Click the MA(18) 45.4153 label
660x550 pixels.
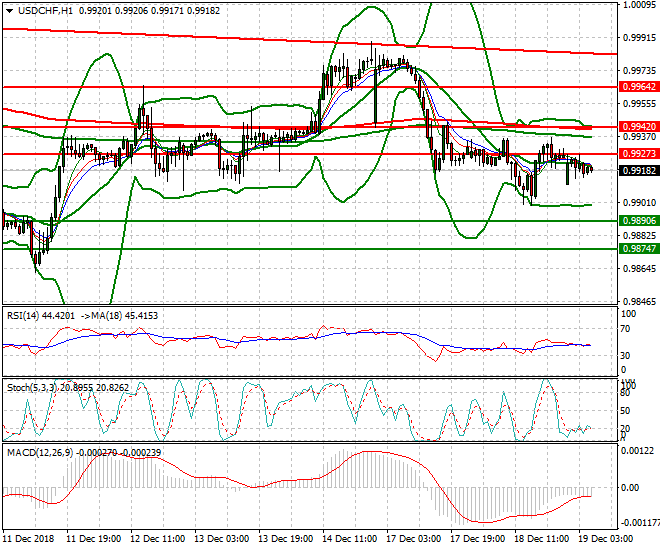click(125, 316)
